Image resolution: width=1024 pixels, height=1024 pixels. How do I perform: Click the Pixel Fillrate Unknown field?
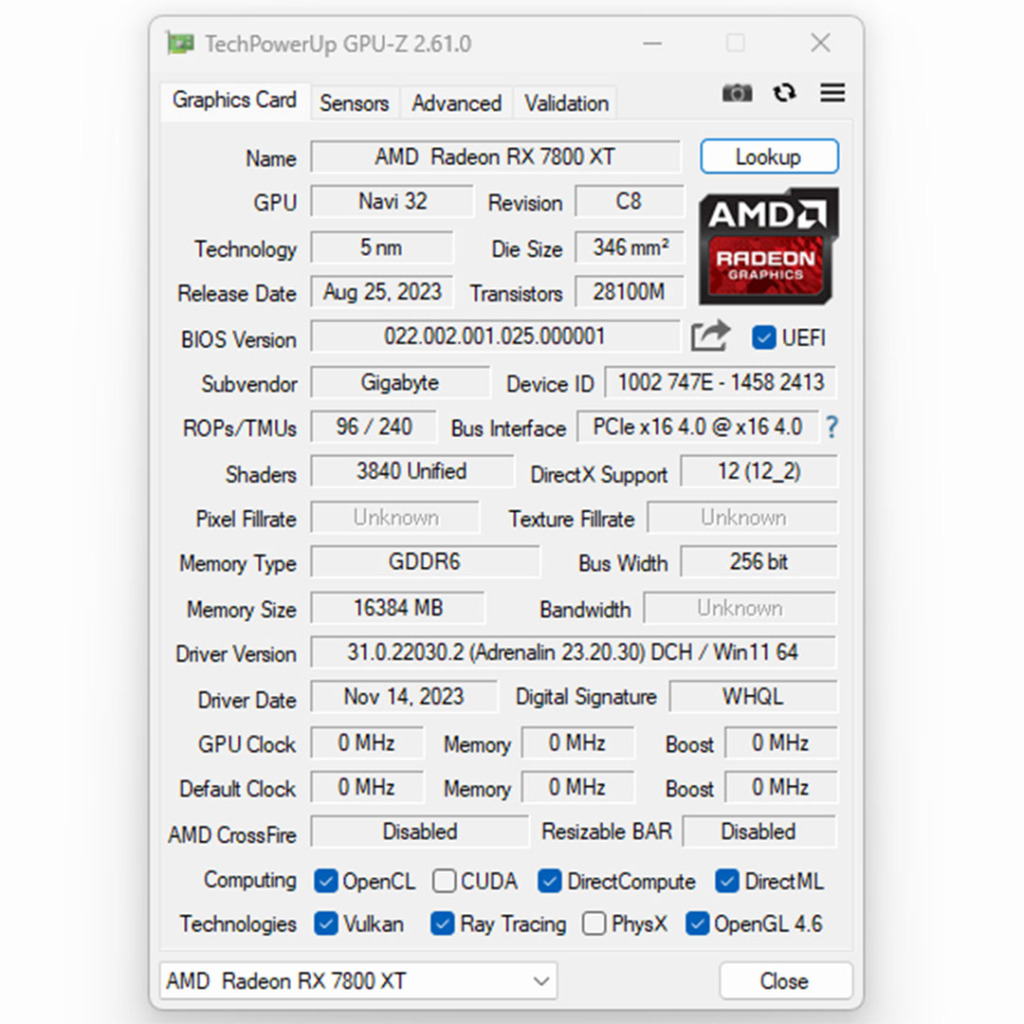[x=395, y=518]
